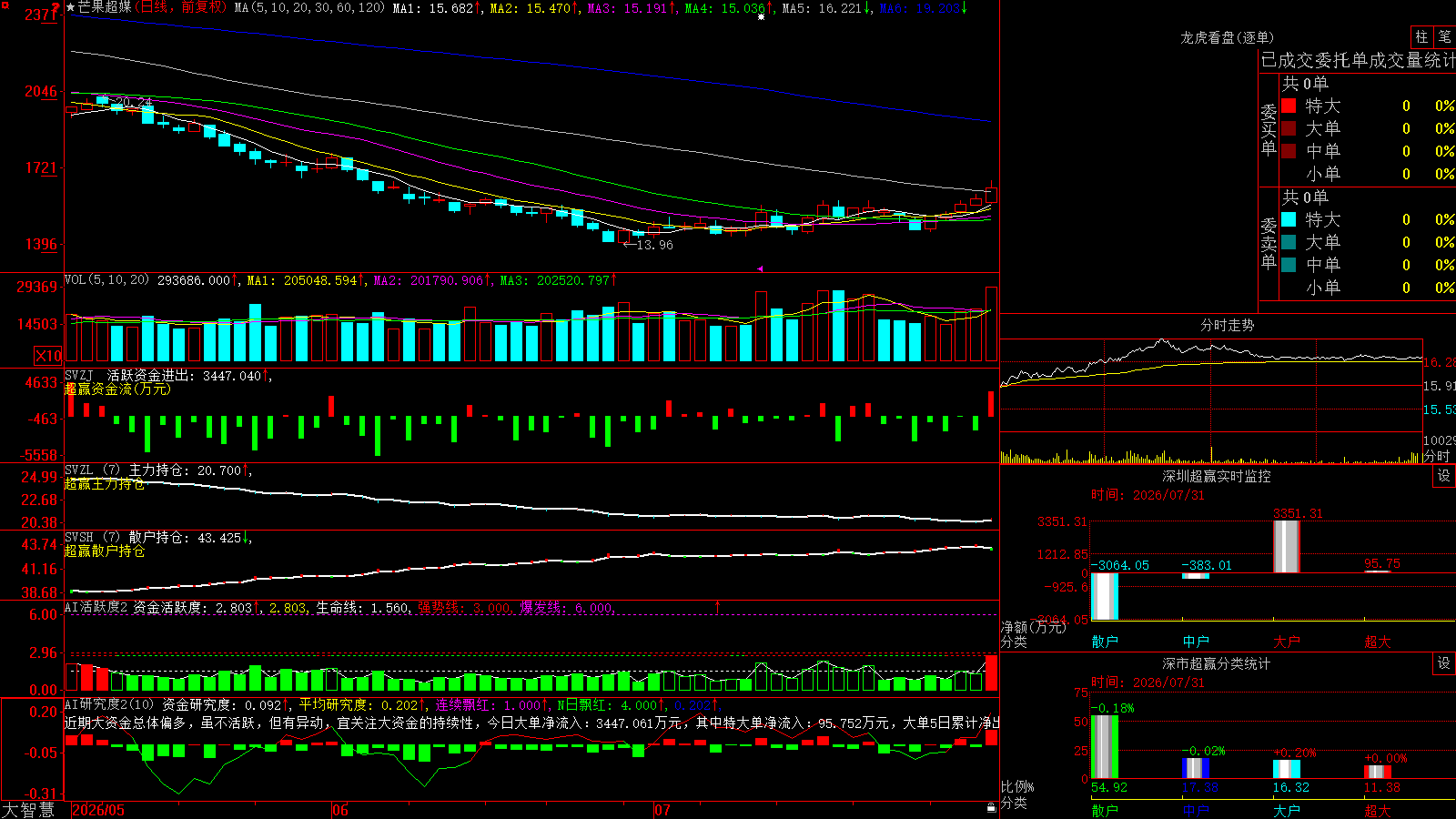Image resolution: width=1456 pixels, height=819 pixels.
Task: Click the 1721 price axis label
Action: pyautogui.click(x=41, y=167)
